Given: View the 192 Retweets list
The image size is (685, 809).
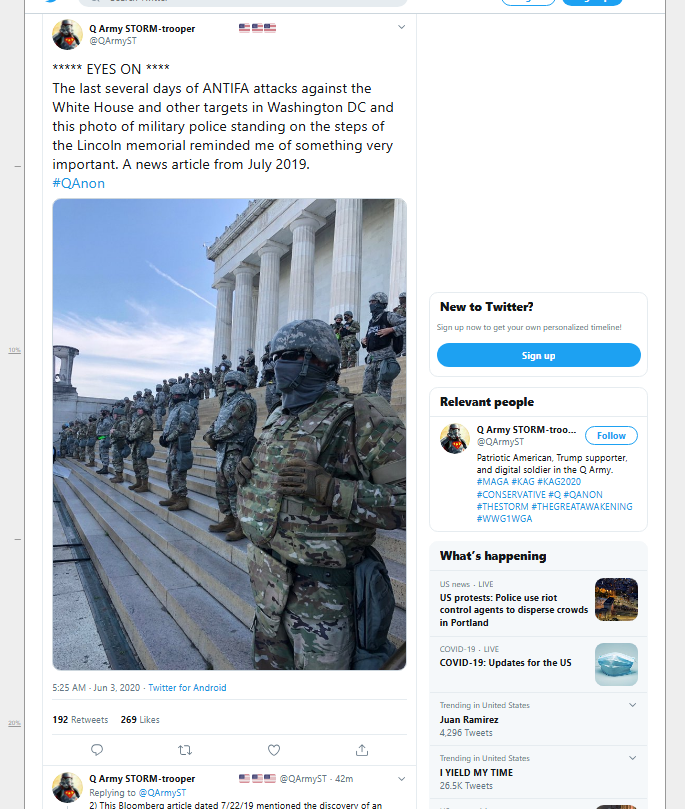Looking at the screenshot, I should 80,719.
